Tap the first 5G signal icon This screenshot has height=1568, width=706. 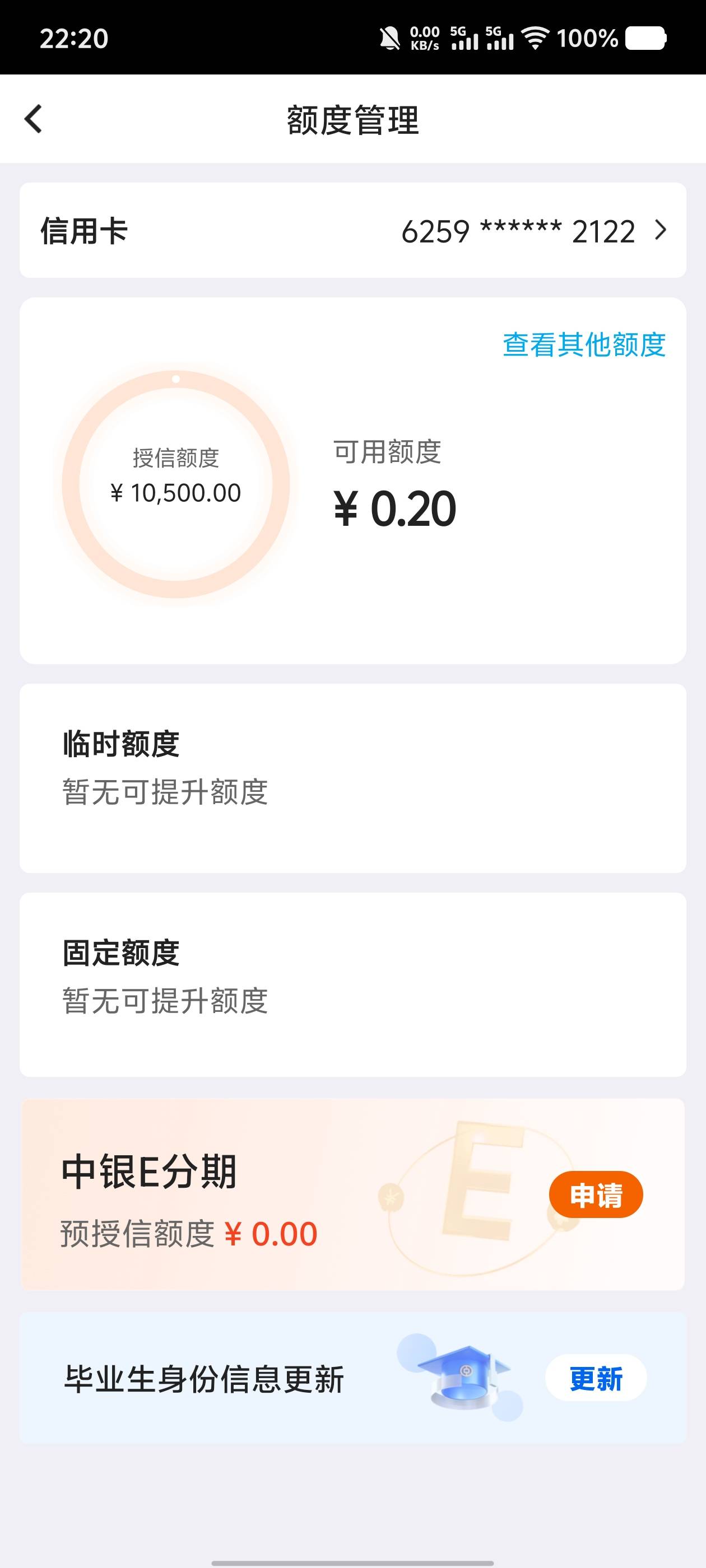click(464, 38)
